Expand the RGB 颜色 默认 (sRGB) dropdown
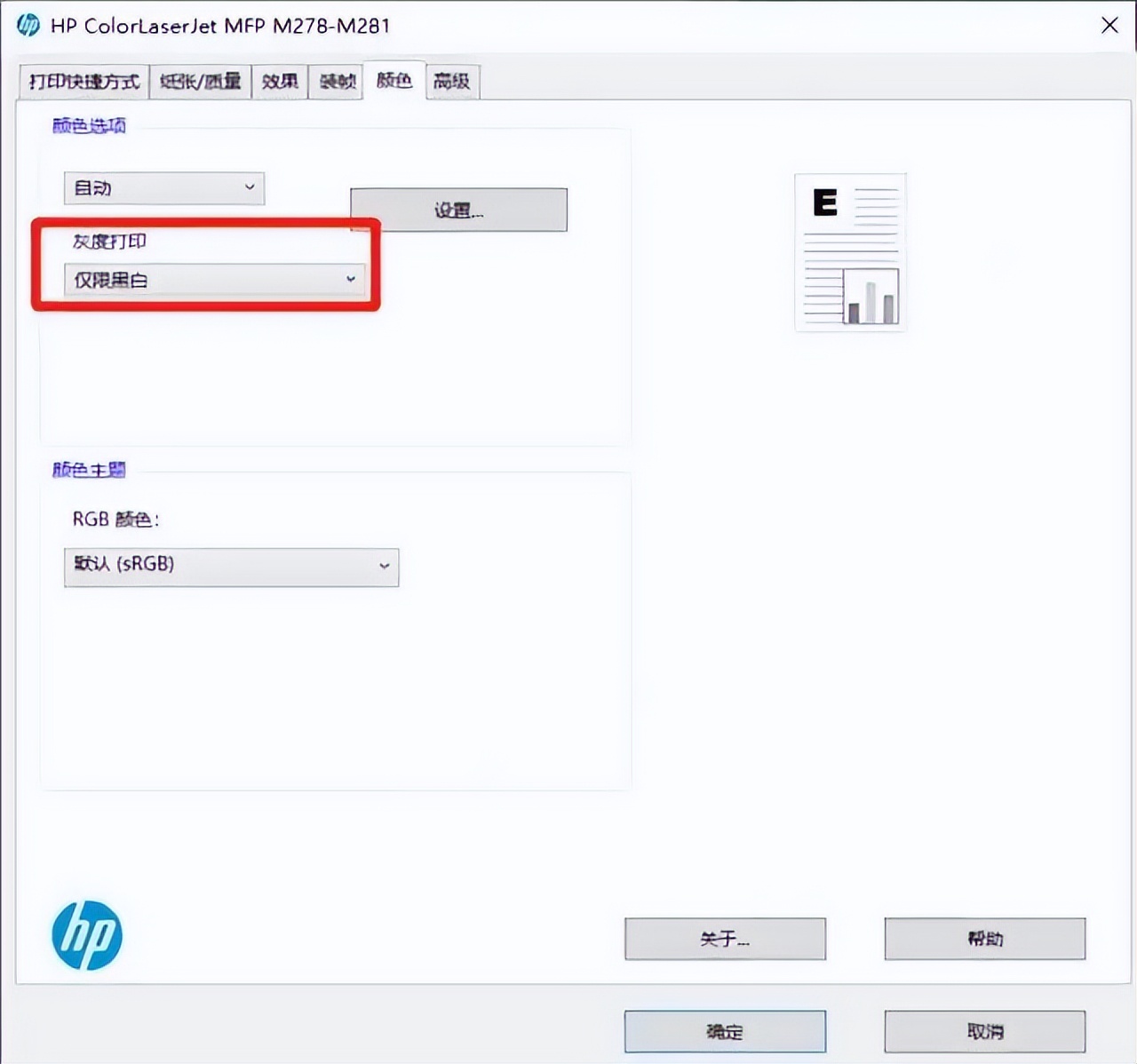This screenshot has height=1064, width=1137. 231,567
